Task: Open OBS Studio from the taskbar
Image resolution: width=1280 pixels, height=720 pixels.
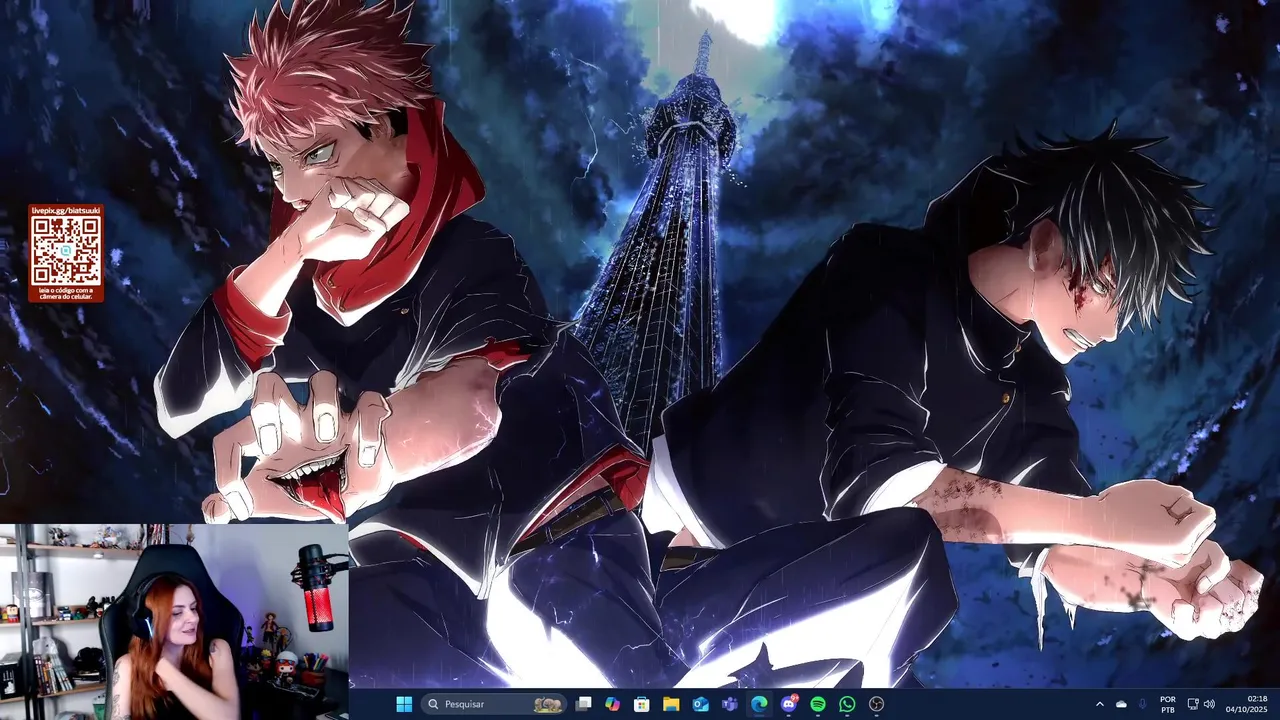Action: point(877,704)
